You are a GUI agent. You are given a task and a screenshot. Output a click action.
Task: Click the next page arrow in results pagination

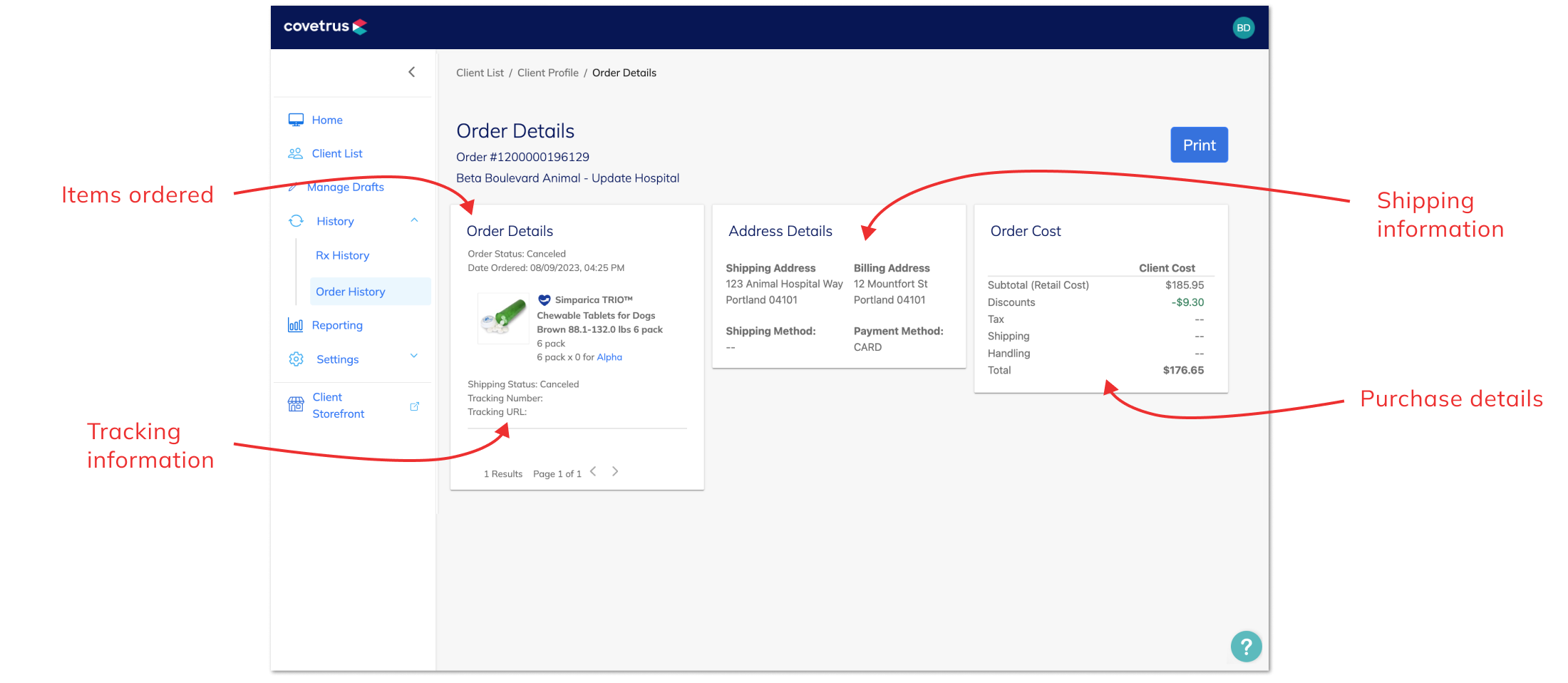tap(614, 471)
